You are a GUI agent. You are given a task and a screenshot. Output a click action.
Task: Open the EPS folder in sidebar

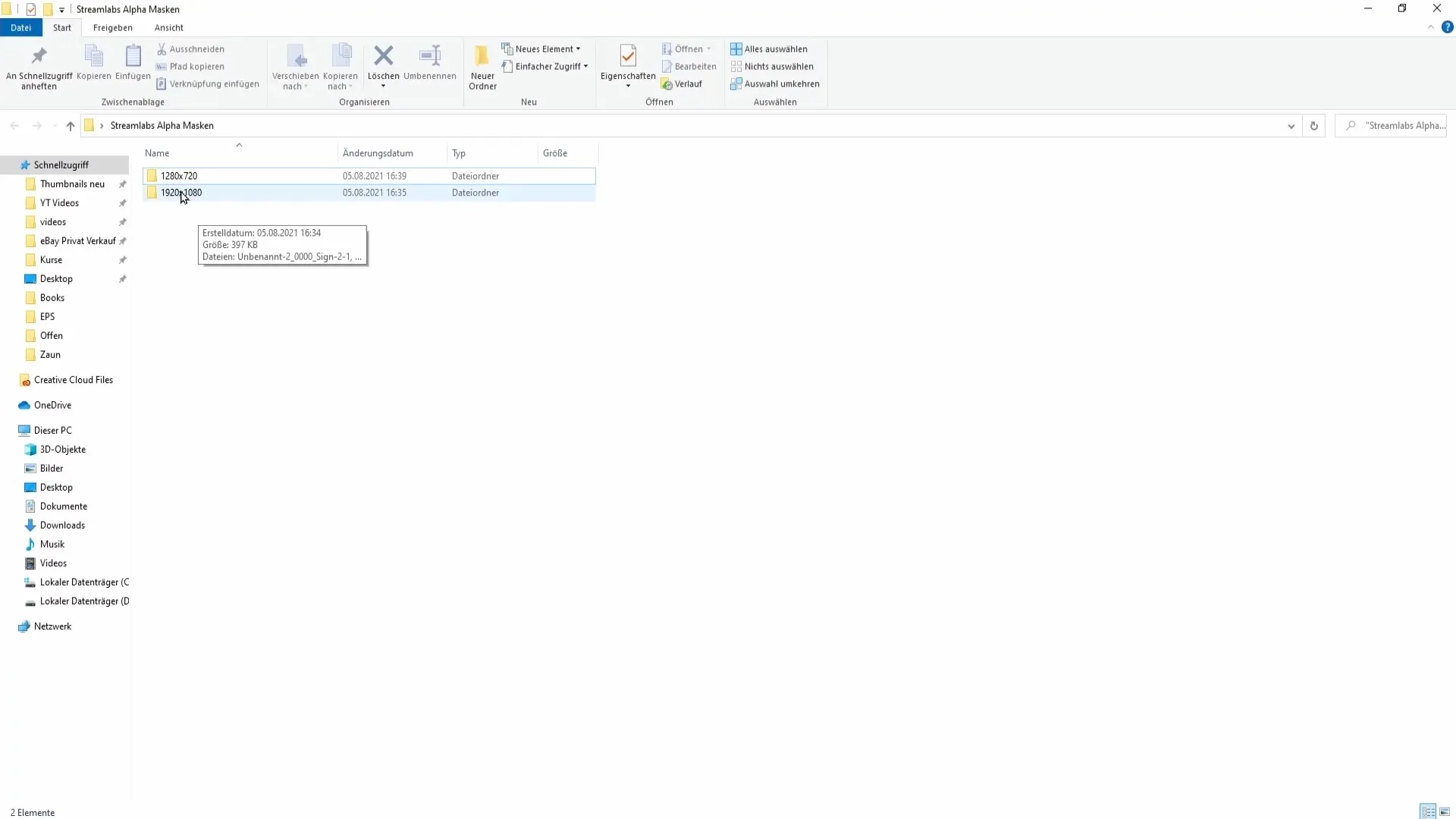(x=47, y=317)
